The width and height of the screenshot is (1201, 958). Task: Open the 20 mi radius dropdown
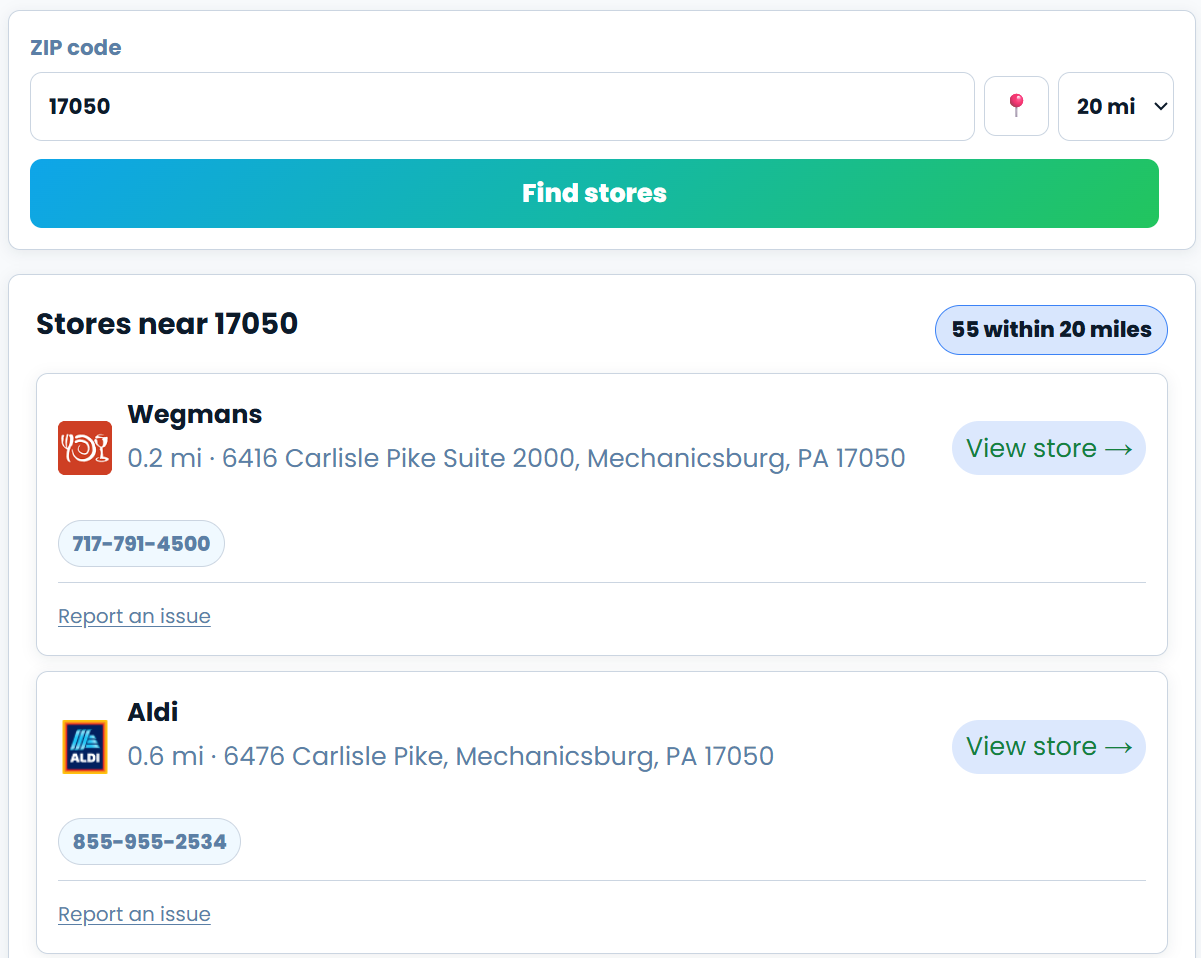1116,106
